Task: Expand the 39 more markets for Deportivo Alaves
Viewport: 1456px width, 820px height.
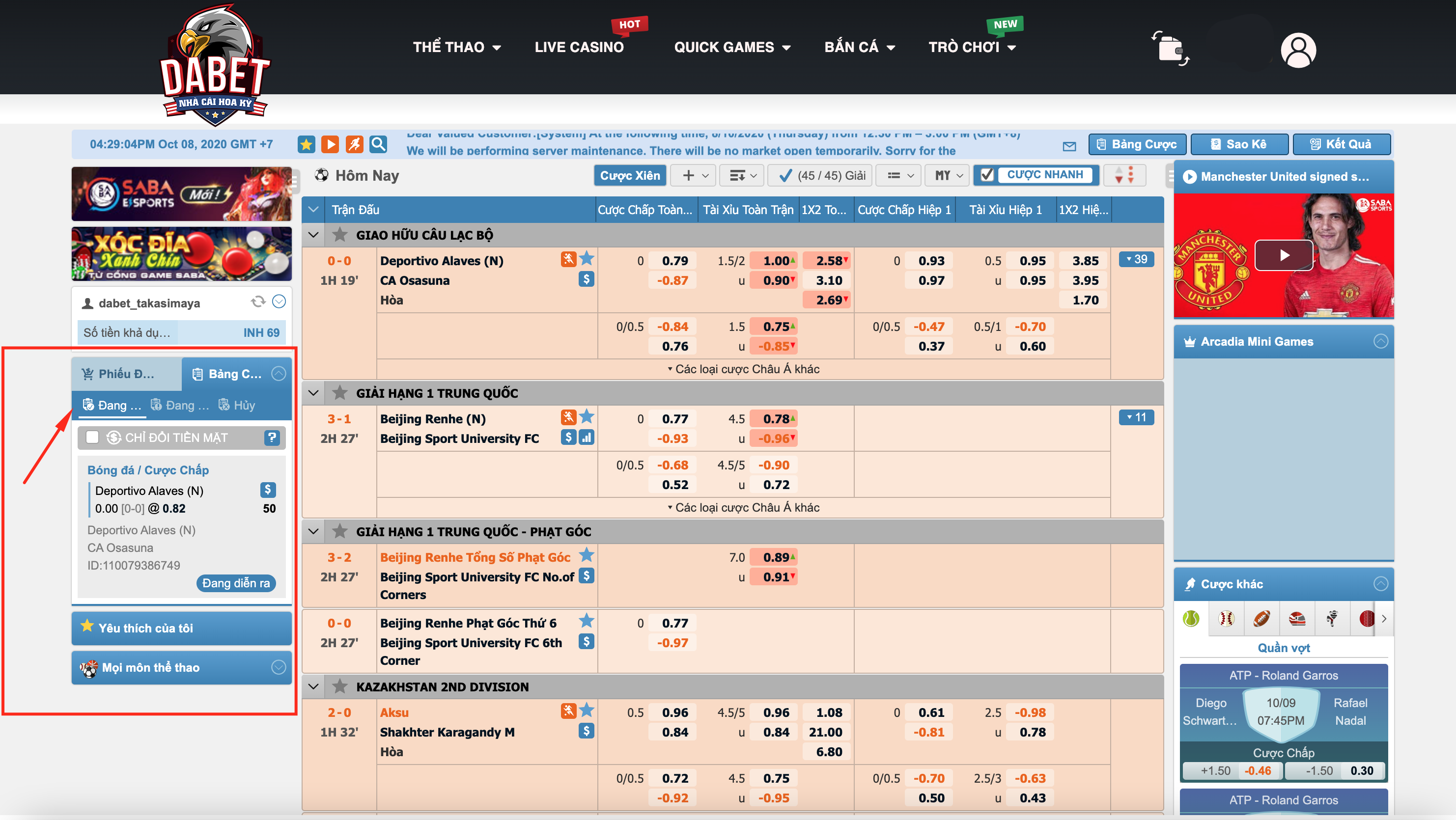Action: click(1136, 259)
